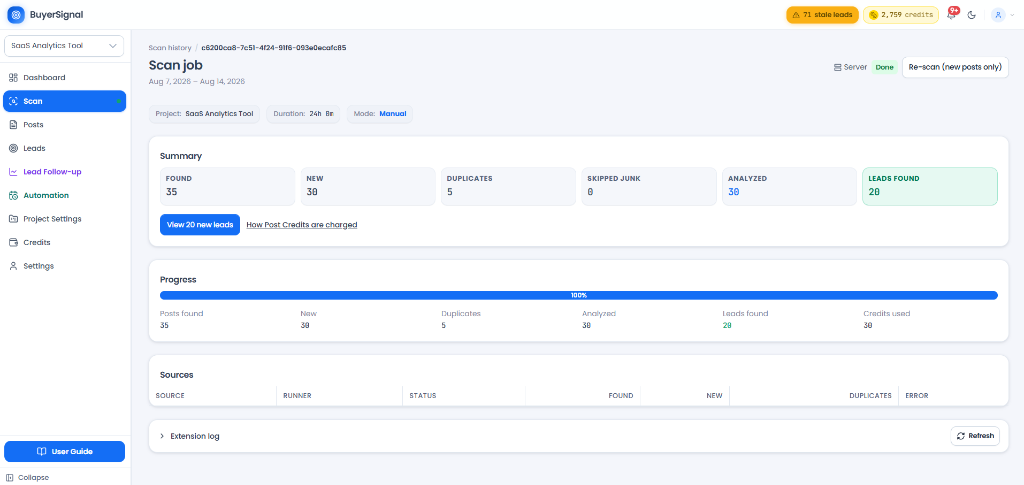Go to Dashboard in sidebar
1024x485 pixels.
[x=64, y=78]
